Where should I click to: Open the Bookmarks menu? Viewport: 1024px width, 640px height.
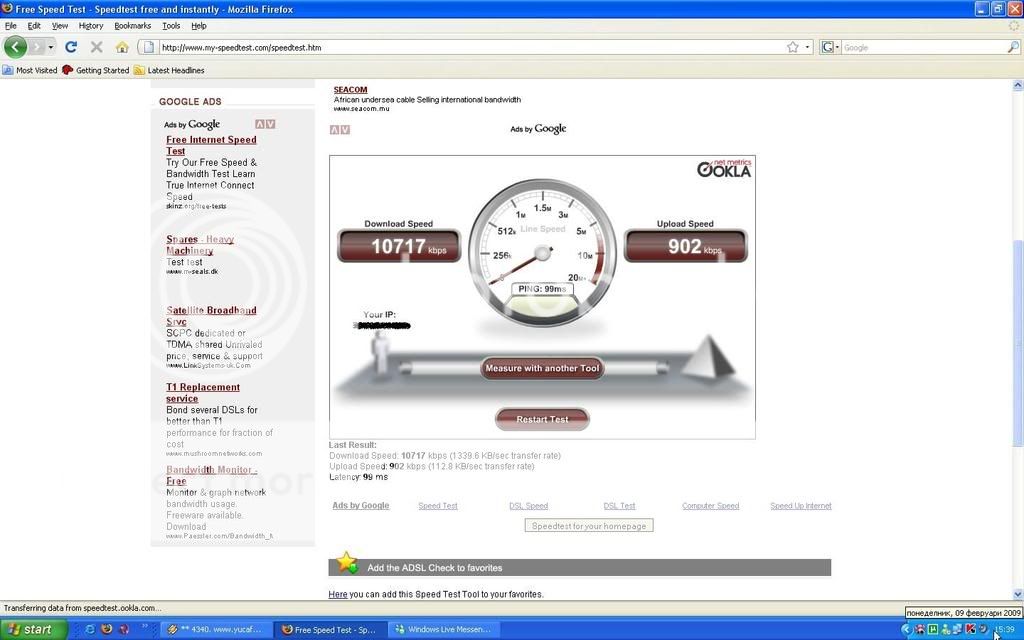click(x=131, y=25)
